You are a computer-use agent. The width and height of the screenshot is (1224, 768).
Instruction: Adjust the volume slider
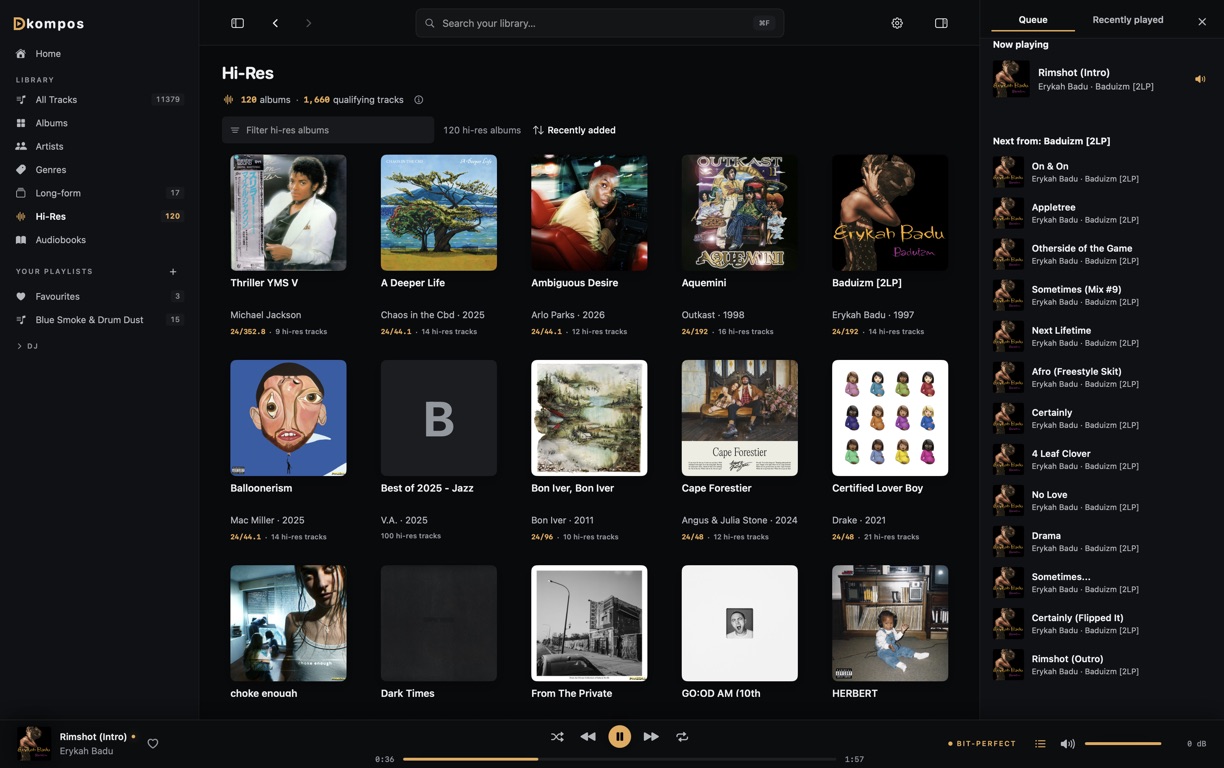coord(1123,744)
